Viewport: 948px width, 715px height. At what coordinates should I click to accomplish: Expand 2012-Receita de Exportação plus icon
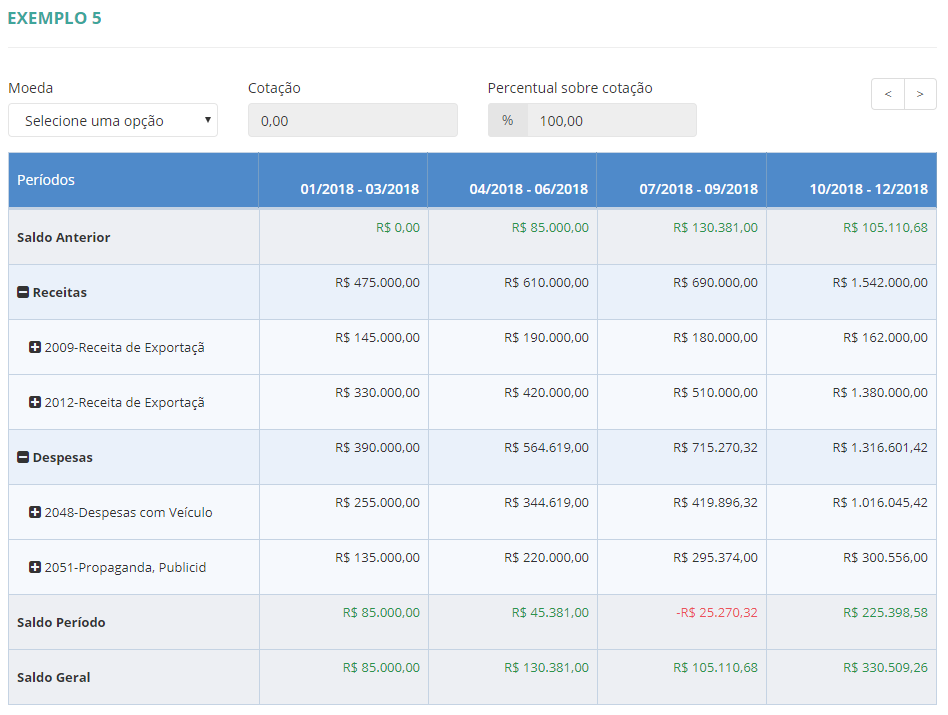point(35,403)
